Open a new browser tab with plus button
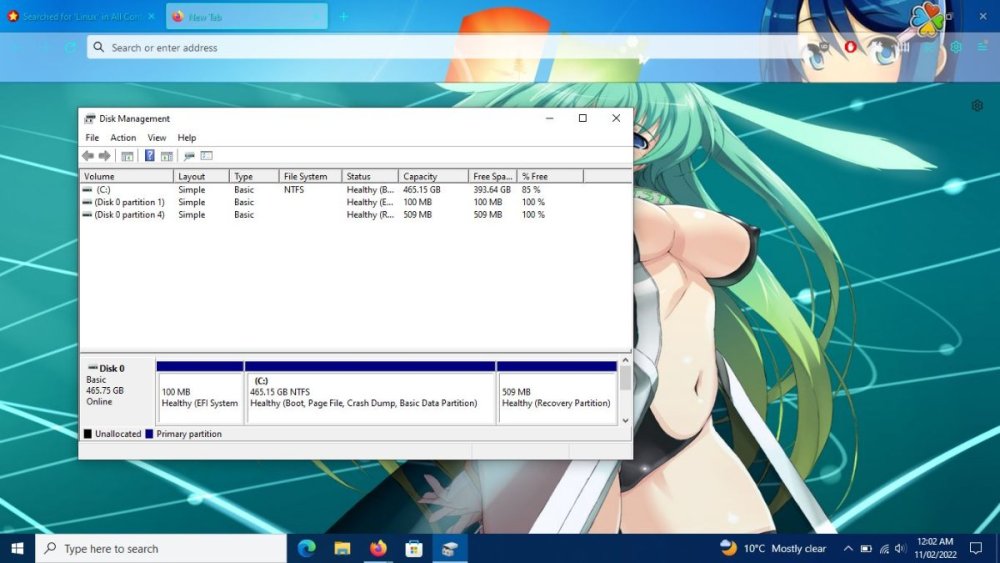The width and height of the screenshot is (1000, 563). point(344,17)
